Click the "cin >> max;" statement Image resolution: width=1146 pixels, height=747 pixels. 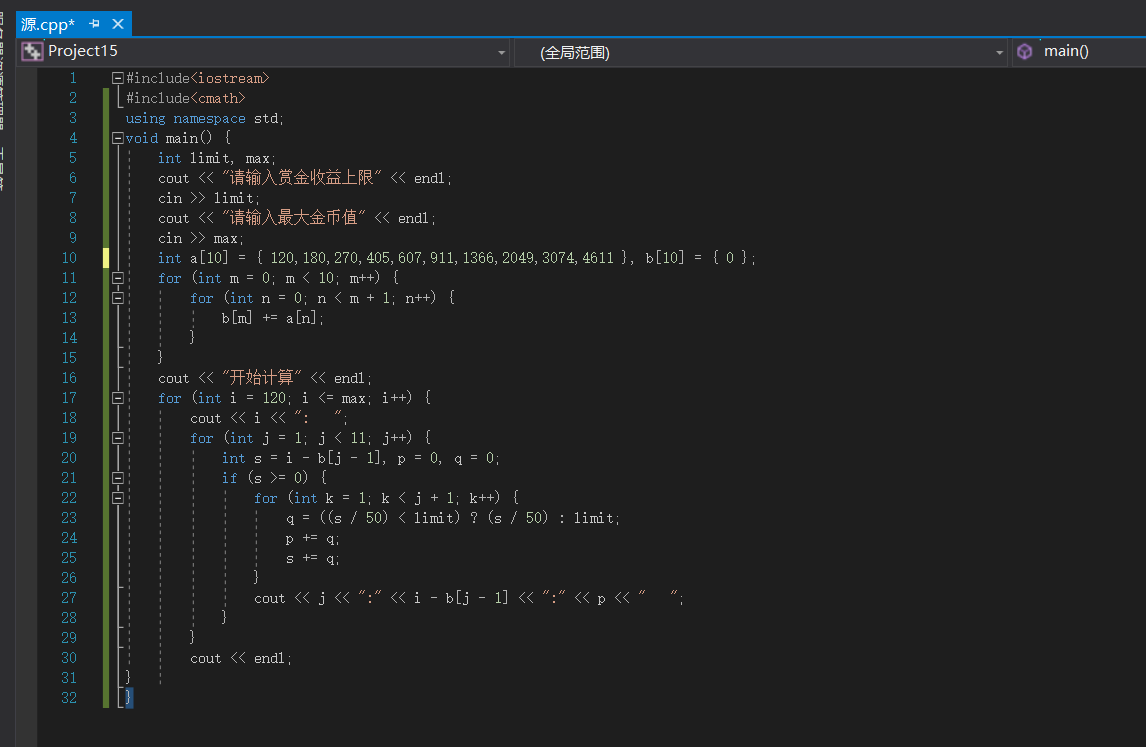coord(200,238)
